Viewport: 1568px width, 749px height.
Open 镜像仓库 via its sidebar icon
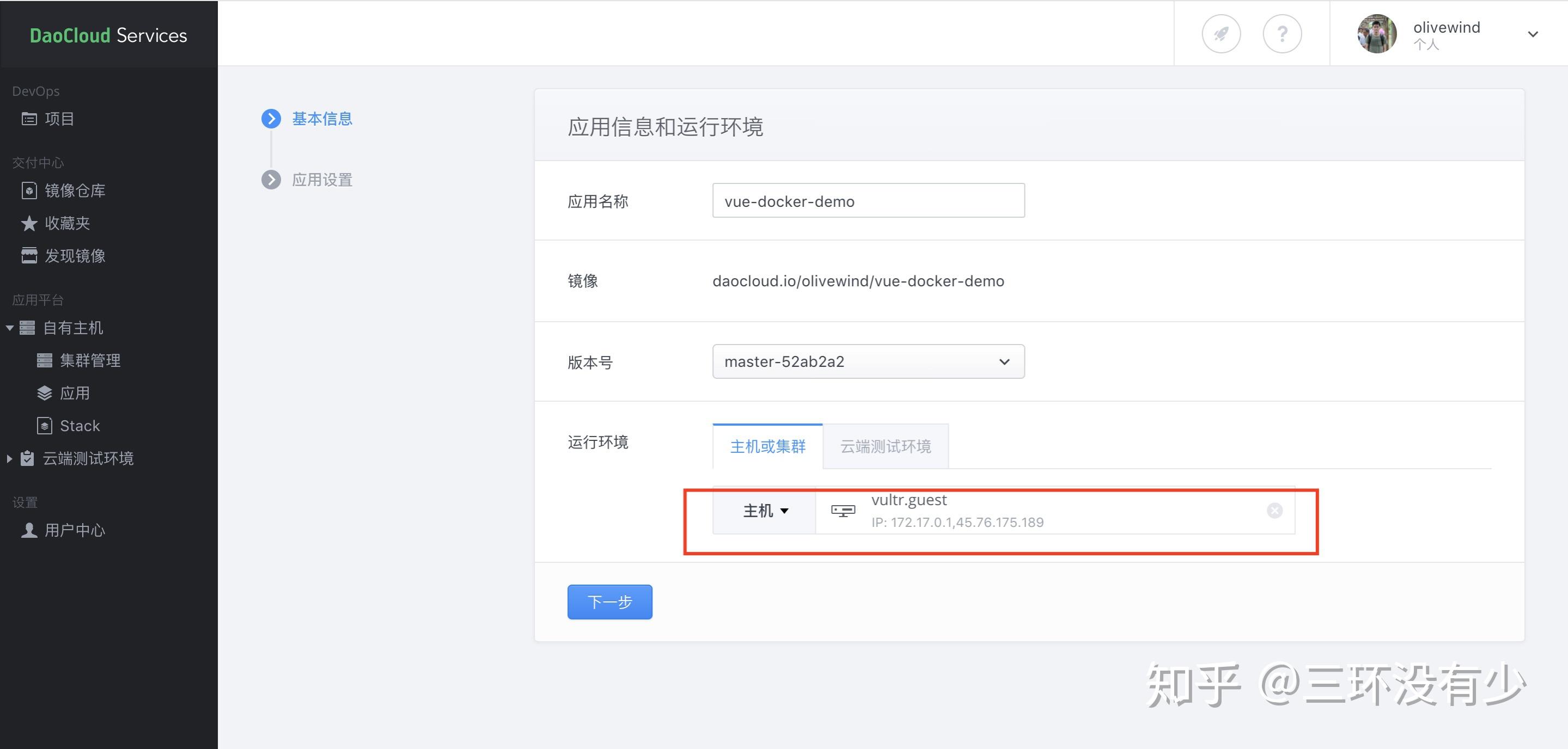[29, 191]
